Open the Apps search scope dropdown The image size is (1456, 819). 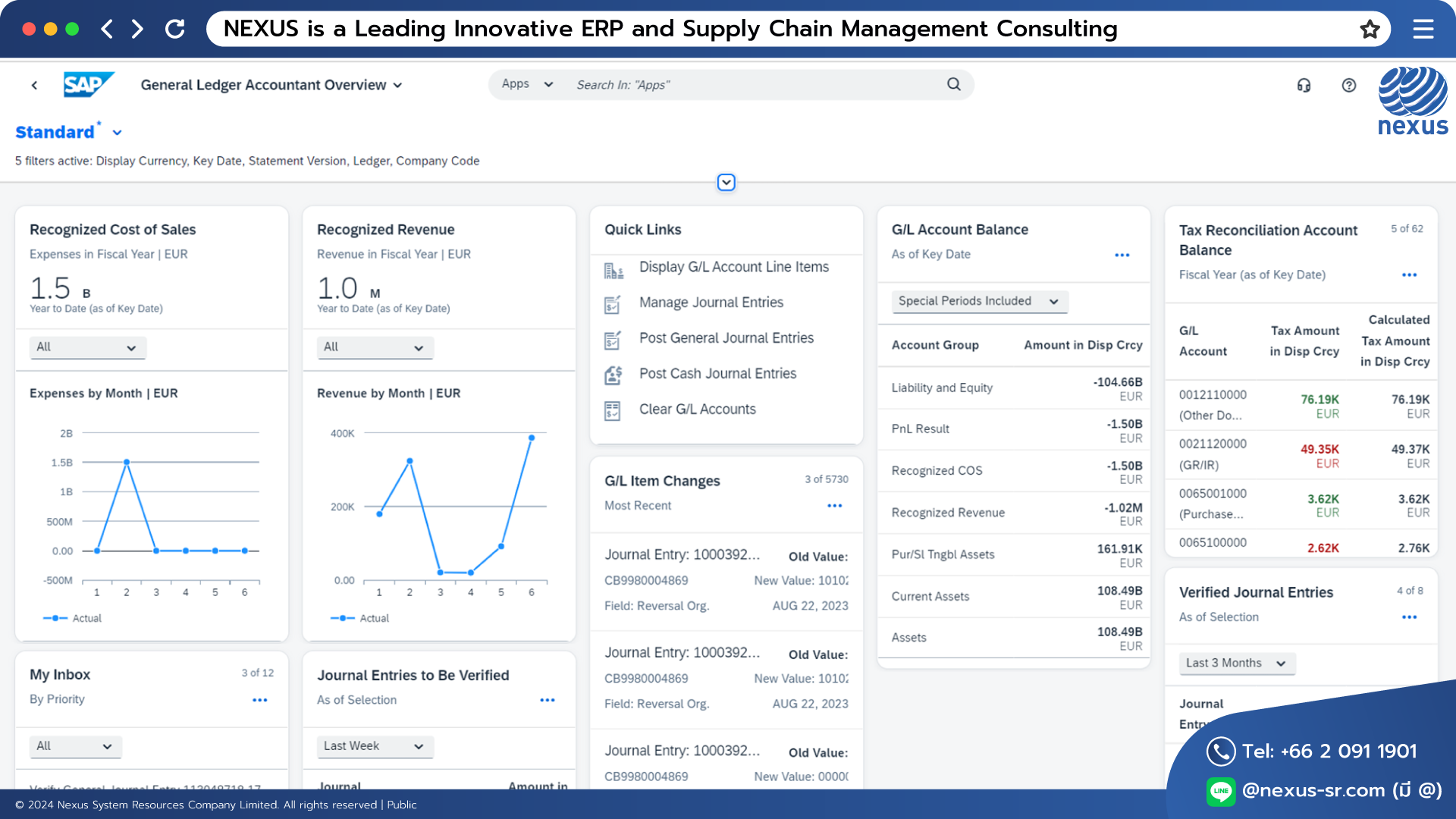[x=528, y=84]
